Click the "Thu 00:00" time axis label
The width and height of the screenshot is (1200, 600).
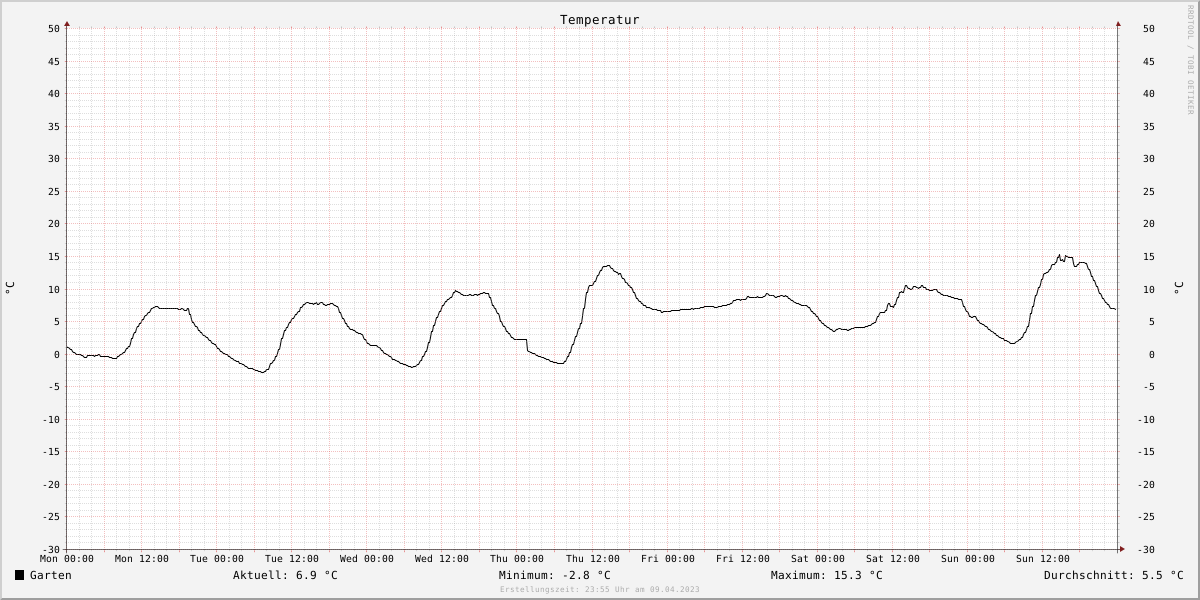click(x=517, y=559)
